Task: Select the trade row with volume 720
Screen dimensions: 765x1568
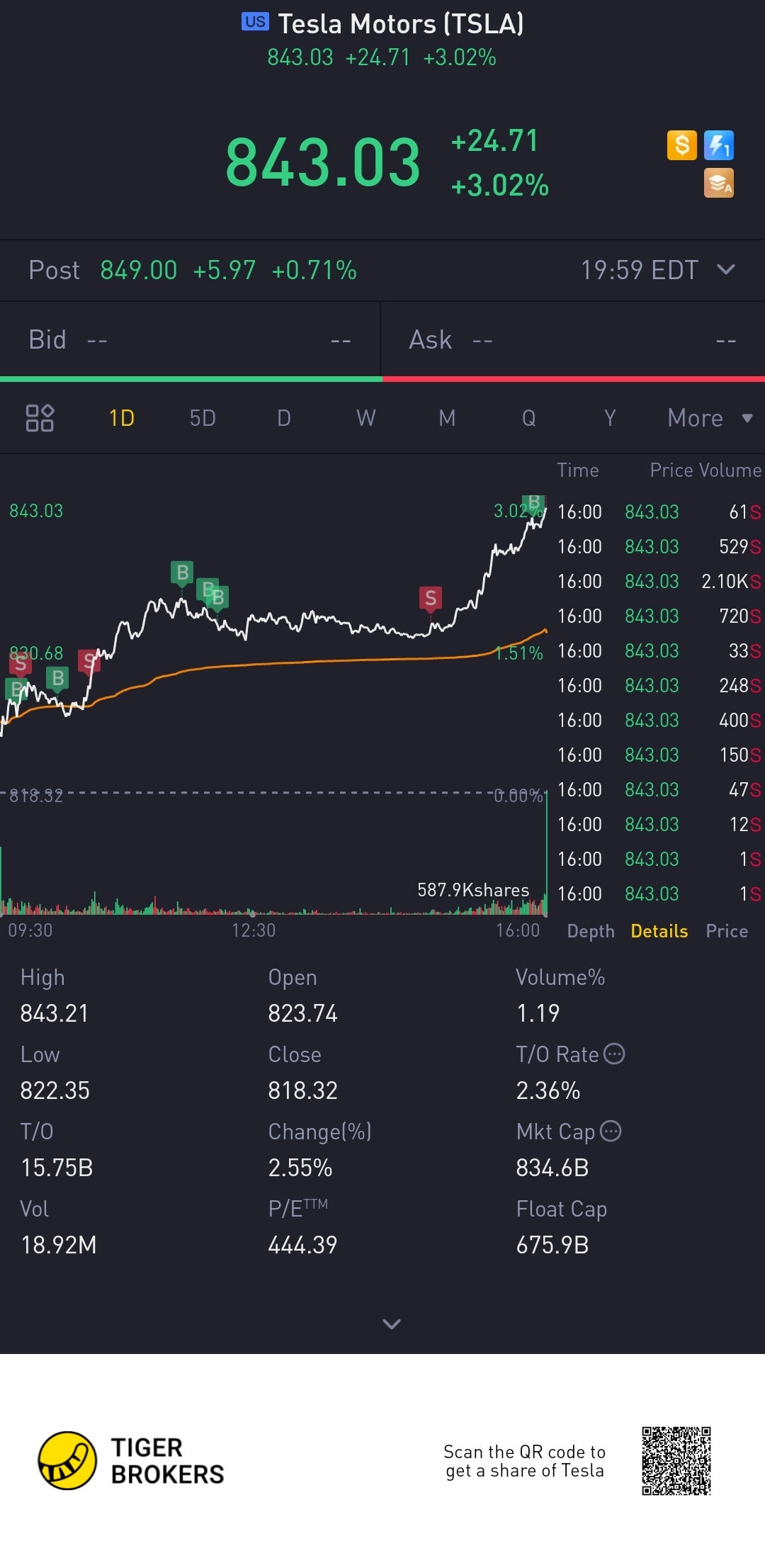Action: [659, 616]
